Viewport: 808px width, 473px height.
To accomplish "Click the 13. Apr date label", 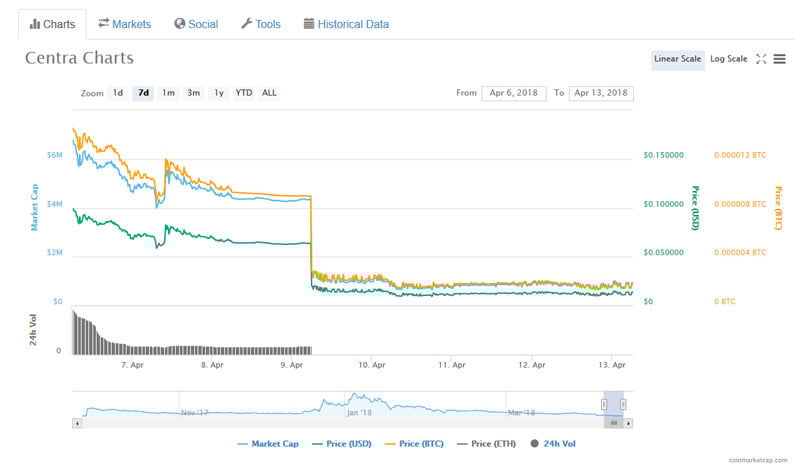I will [612, 365].
